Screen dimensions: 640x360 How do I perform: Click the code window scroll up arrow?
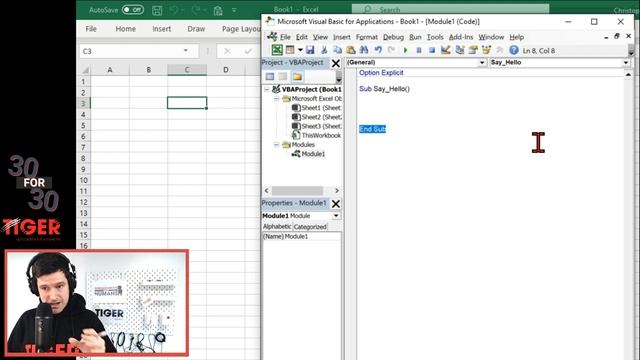click(x=628, y=75)
